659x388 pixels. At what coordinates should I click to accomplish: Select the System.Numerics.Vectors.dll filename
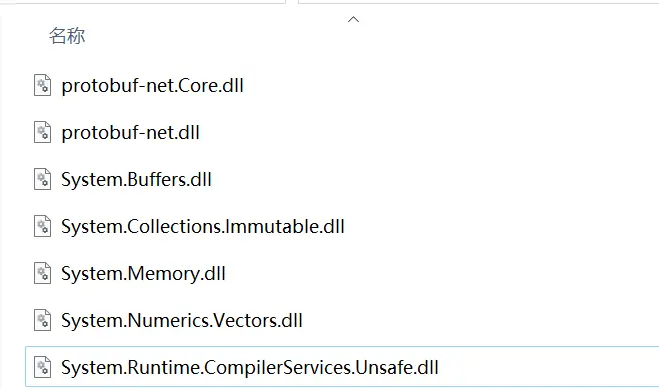182,321
